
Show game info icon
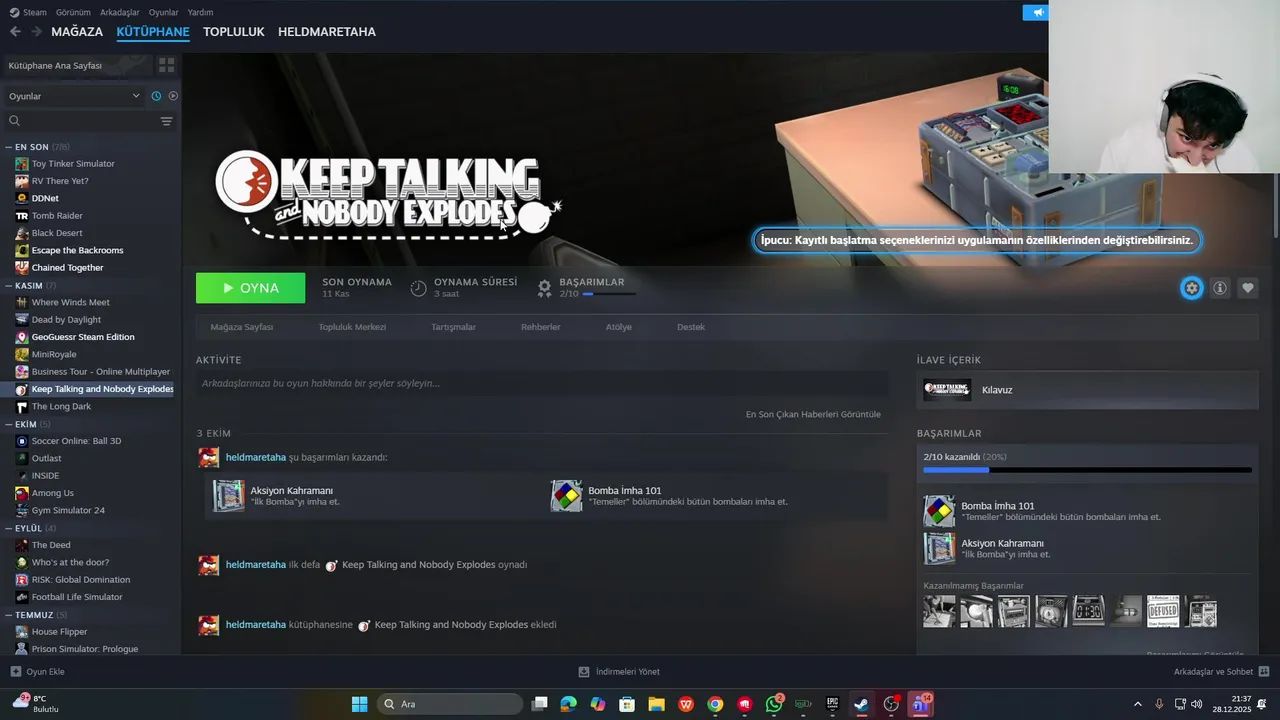click(x=1220, y=288)
